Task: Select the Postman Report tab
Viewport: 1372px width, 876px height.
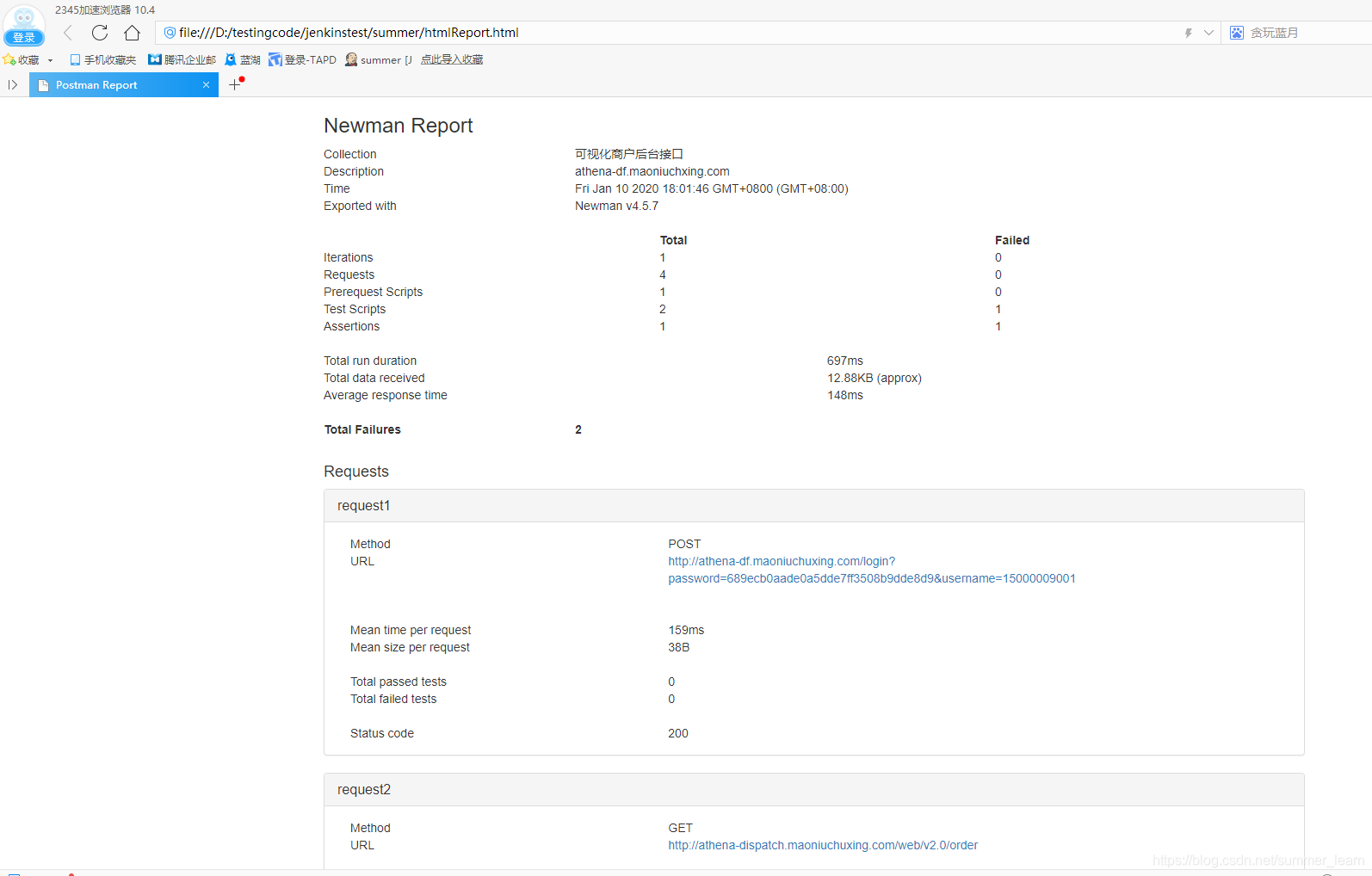Action: (x=124, y=84)
